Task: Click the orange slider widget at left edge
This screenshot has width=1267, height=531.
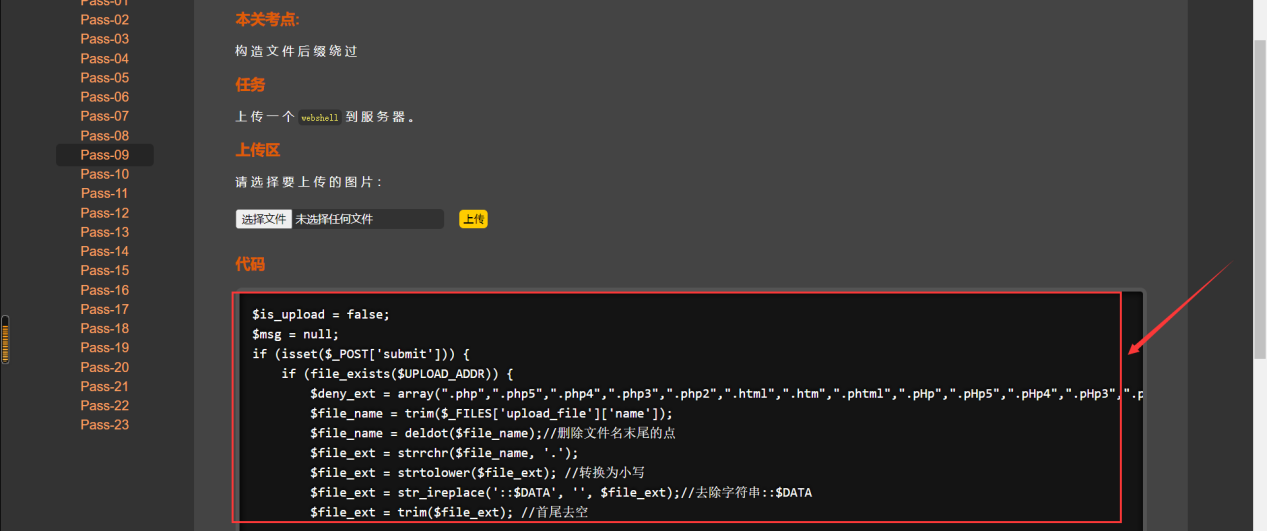Action: [x=5, y=339]
